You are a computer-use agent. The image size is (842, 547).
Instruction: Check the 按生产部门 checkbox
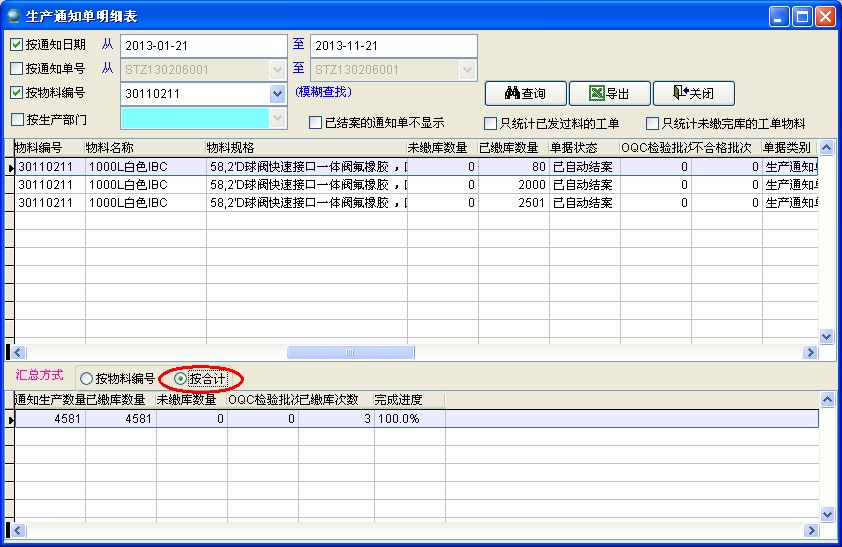click(x=17, y=119)
